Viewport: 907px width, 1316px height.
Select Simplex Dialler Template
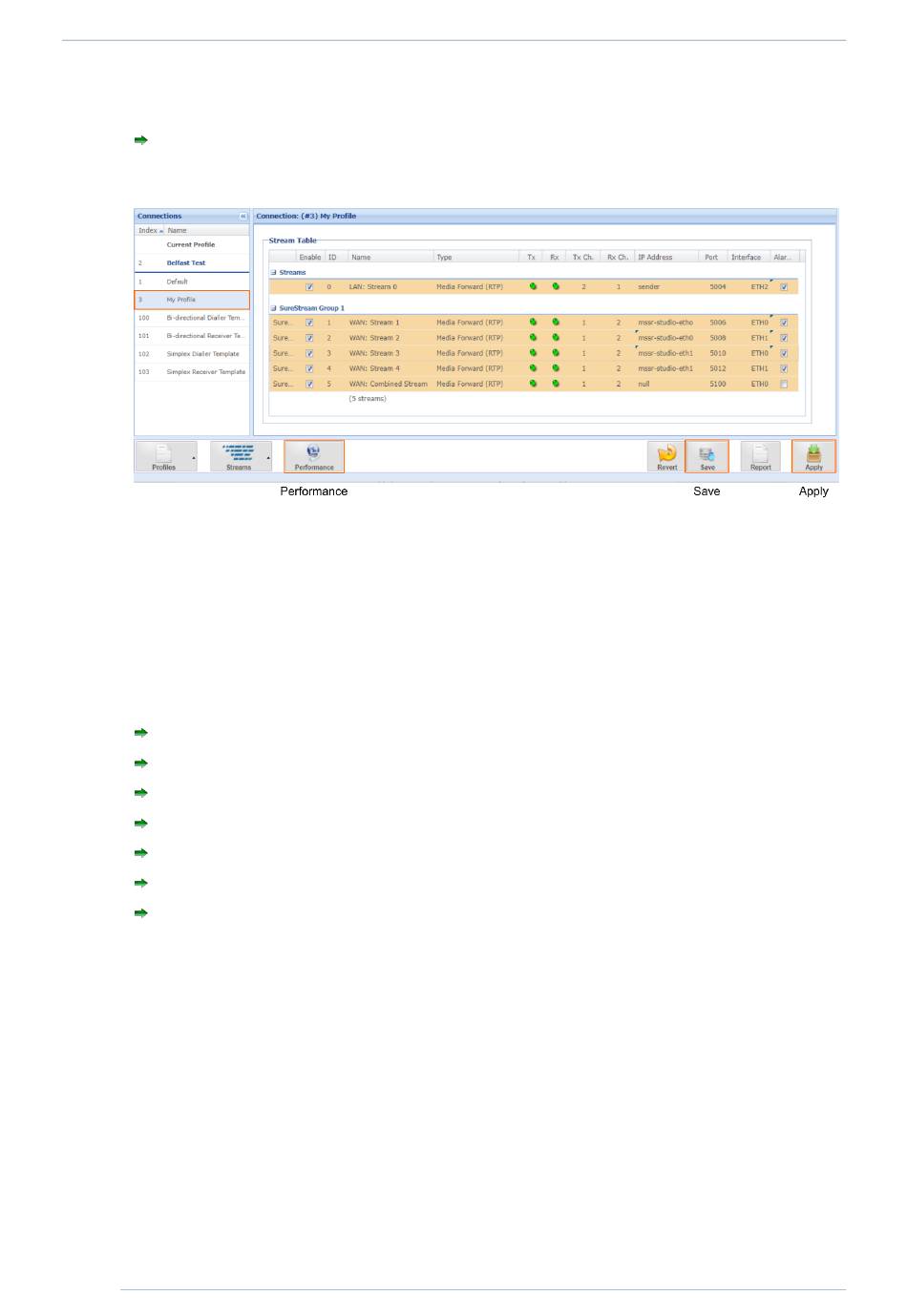tap(192, 354)
